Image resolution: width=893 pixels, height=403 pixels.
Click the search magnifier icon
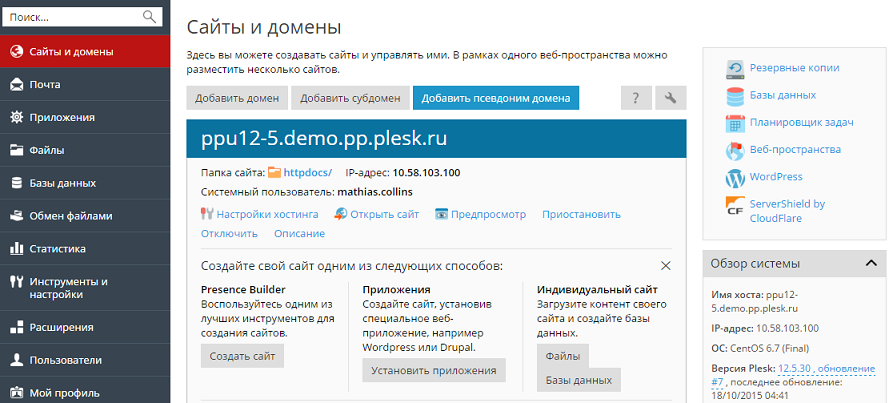[150, 17]
